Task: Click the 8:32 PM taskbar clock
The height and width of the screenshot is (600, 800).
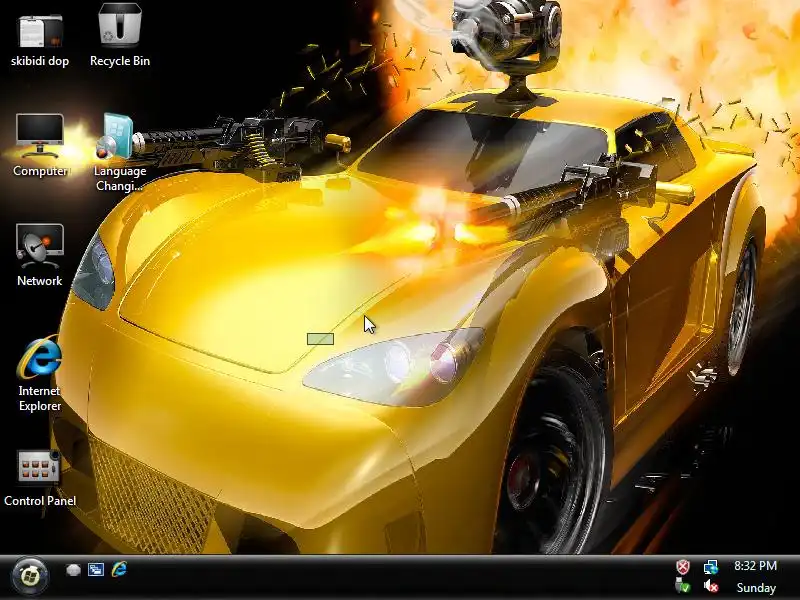Action: [x=756, y=566]
